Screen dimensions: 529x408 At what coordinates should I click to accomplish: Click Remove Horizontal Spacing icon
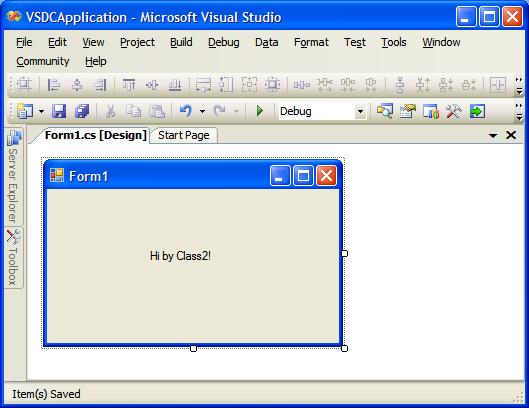[371, 84]
